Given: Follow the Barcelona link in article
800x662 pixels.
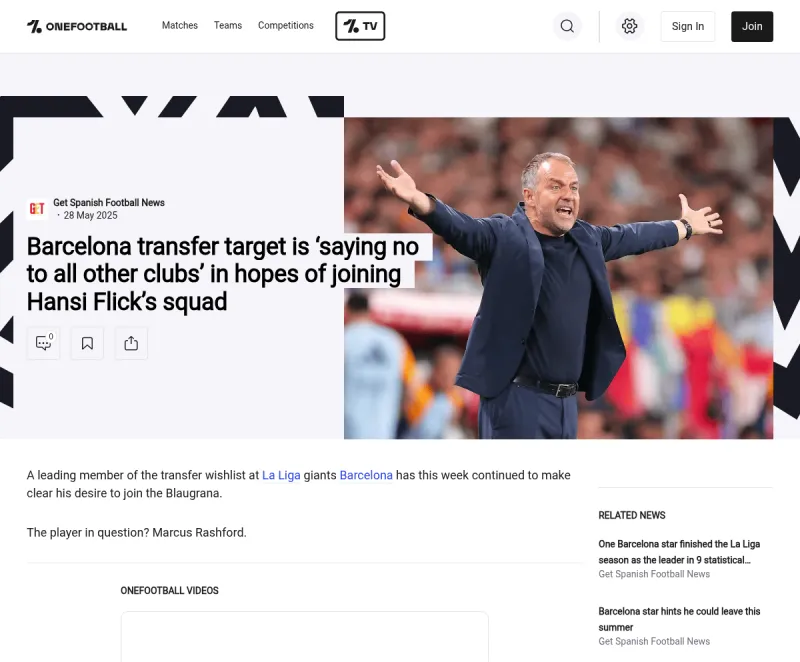Looking at the screenshot, I should 366,475.
